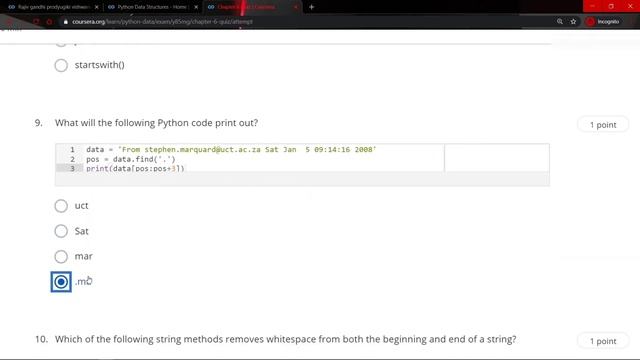Click the 1 point badge for question 9
This screenshot has height=360, width=640.
[603, 125]
